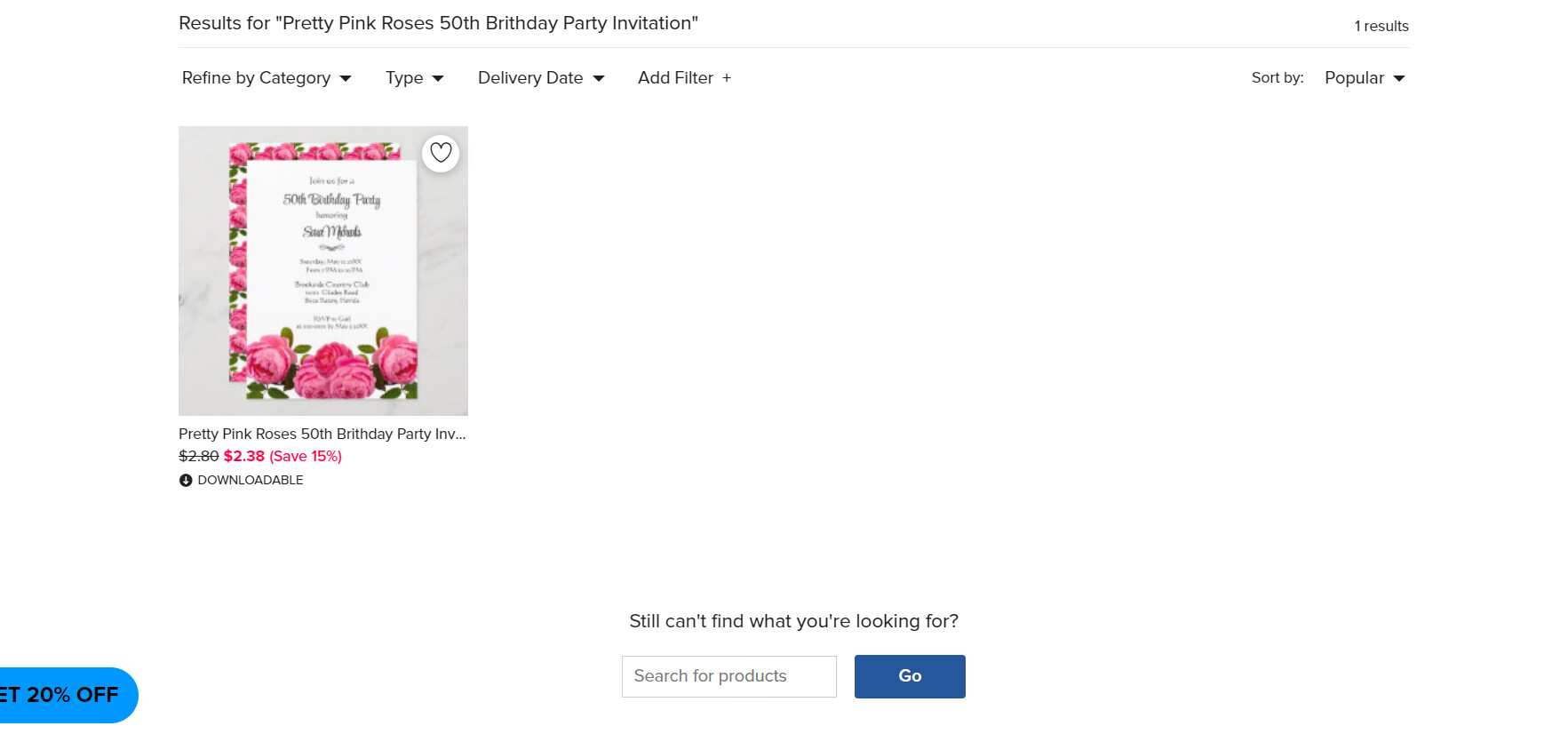Open the Type filter dropdown
This screenshot has height=742, width=1568.
pyautogui.click(x=414, y=78)
